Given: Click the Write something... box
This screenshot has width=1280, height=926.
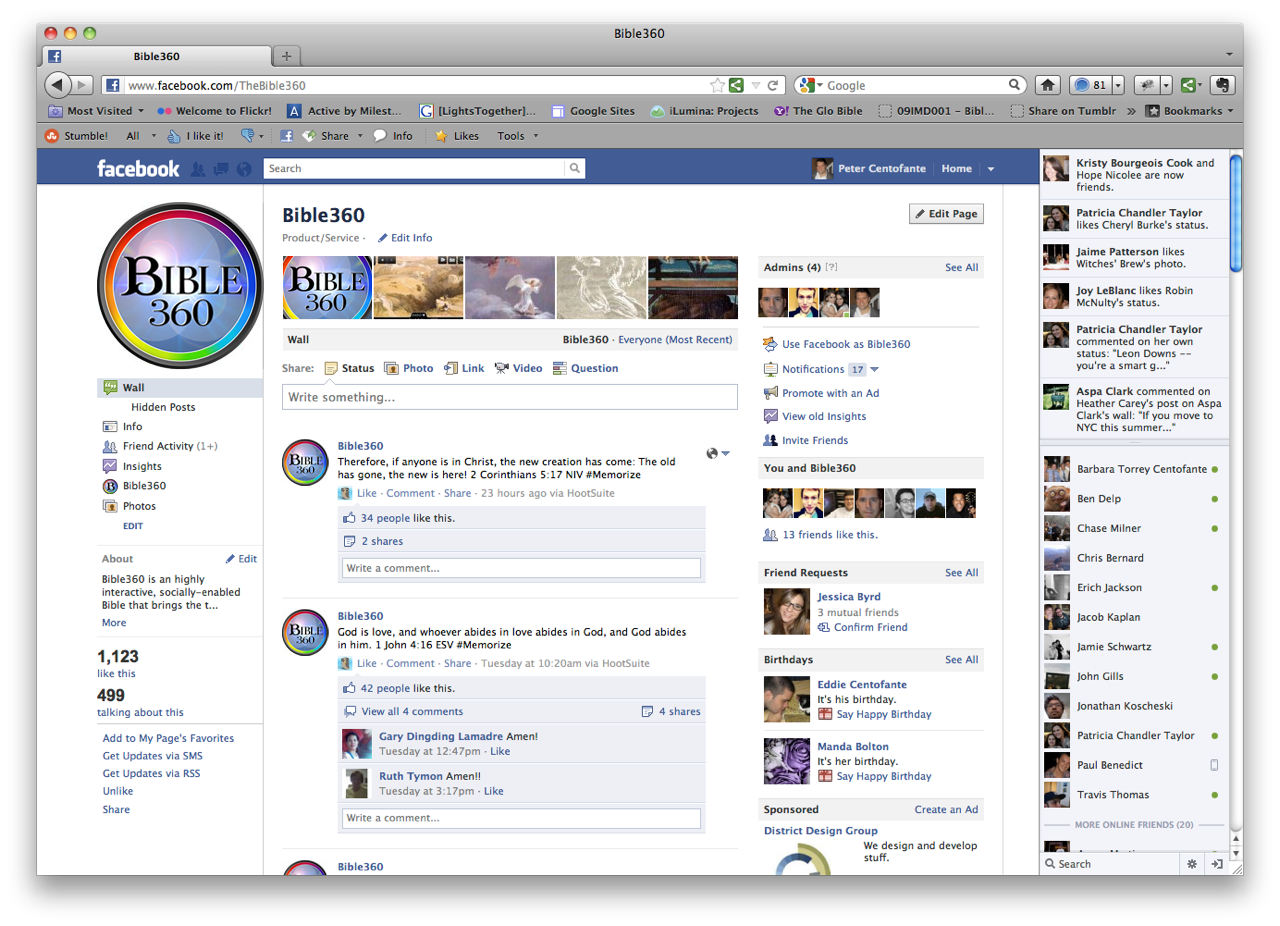Looking at the screenshot, I should pos(510,397).
